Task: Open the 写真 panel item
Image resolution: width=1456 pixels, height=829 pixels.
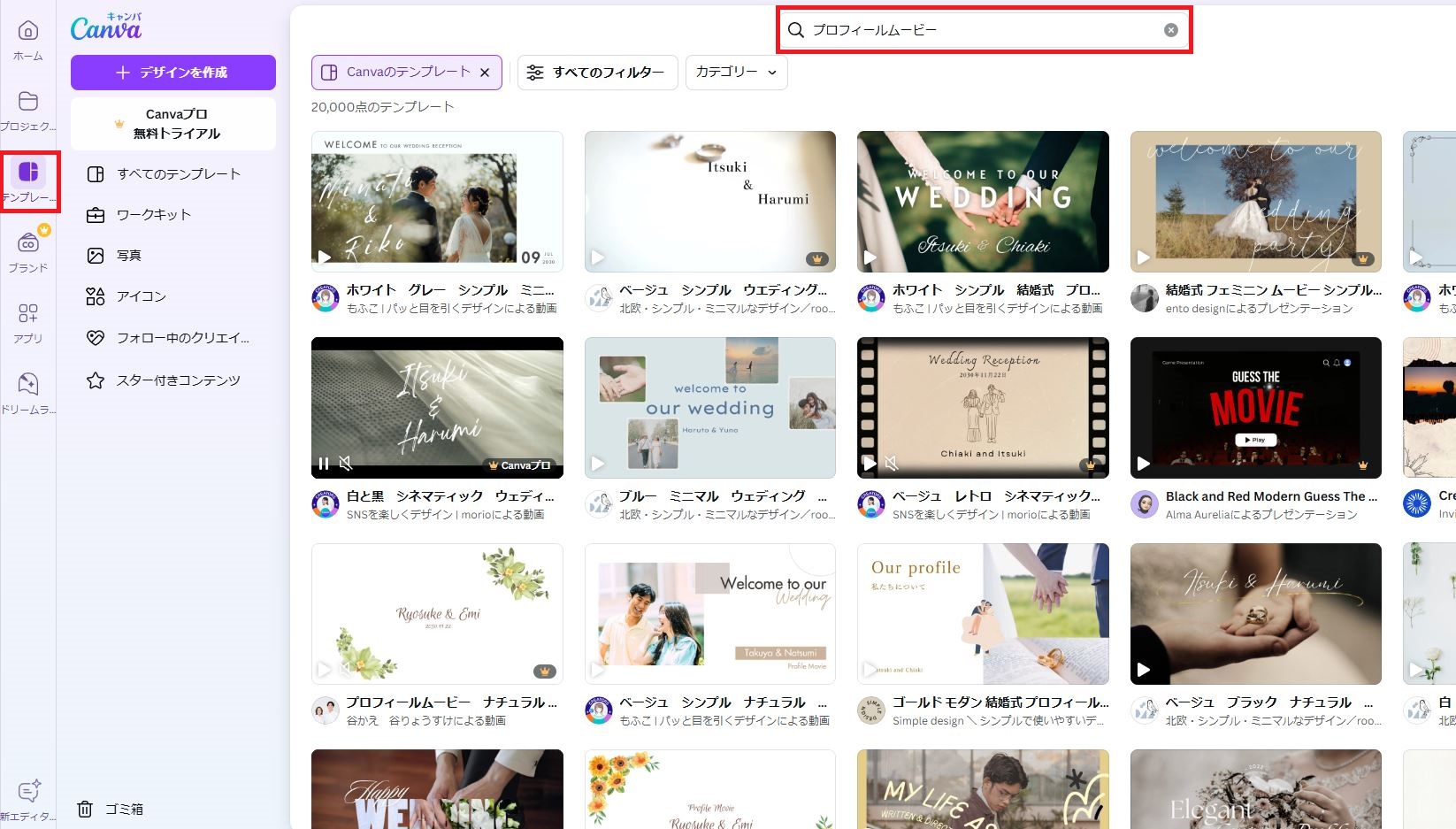Action: [128, 255]
